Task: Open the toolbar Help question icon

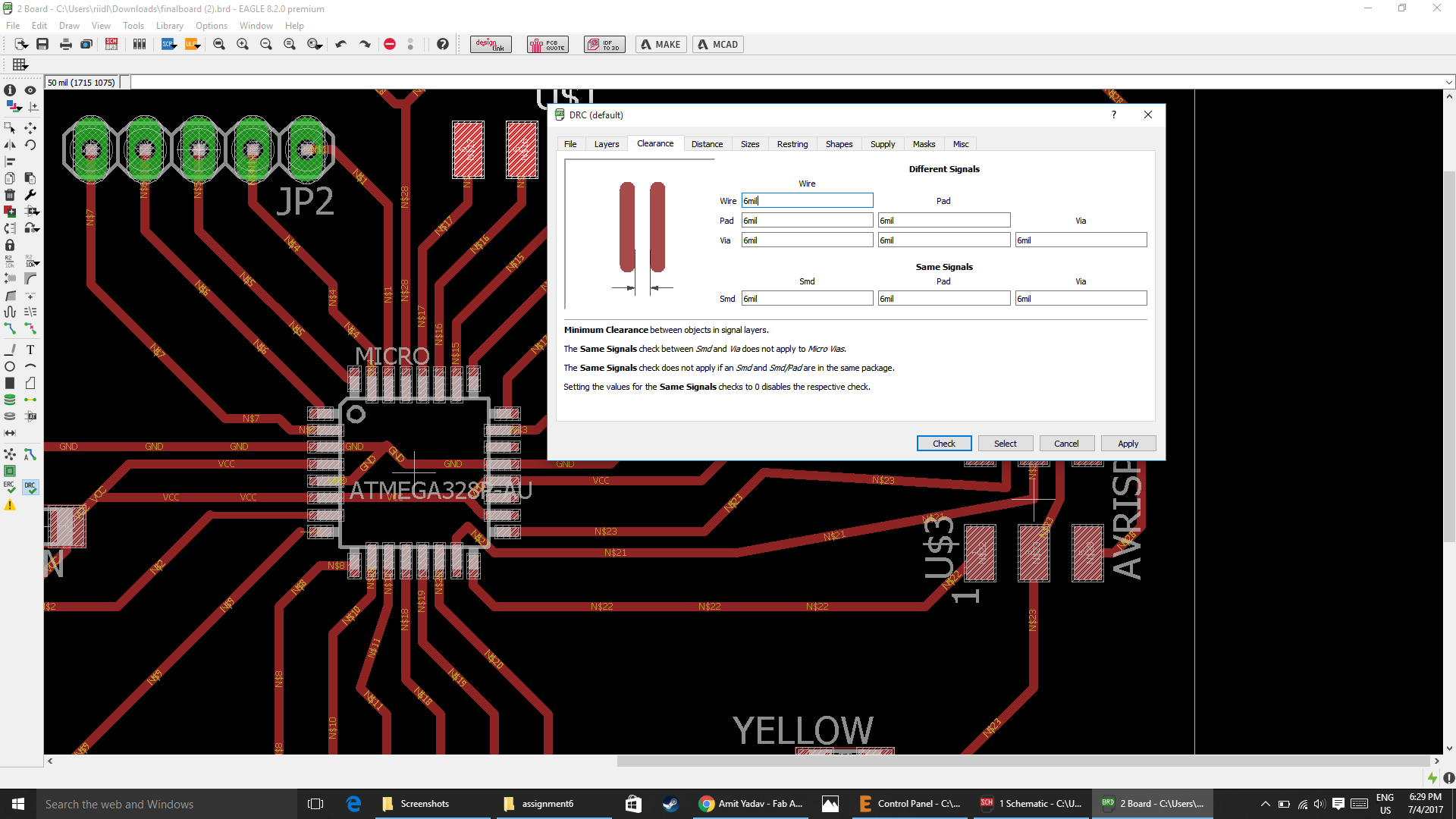Action: click(443, 44)
